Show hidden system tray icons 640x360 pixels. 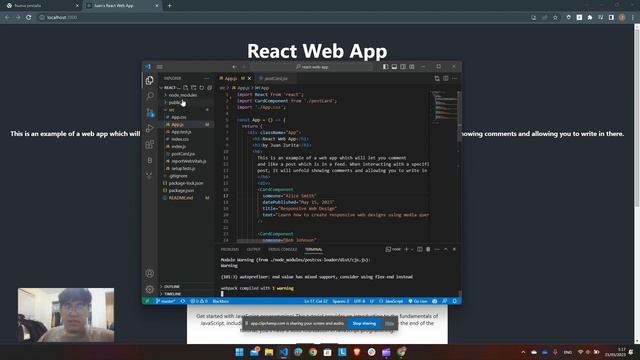(523, 352)
